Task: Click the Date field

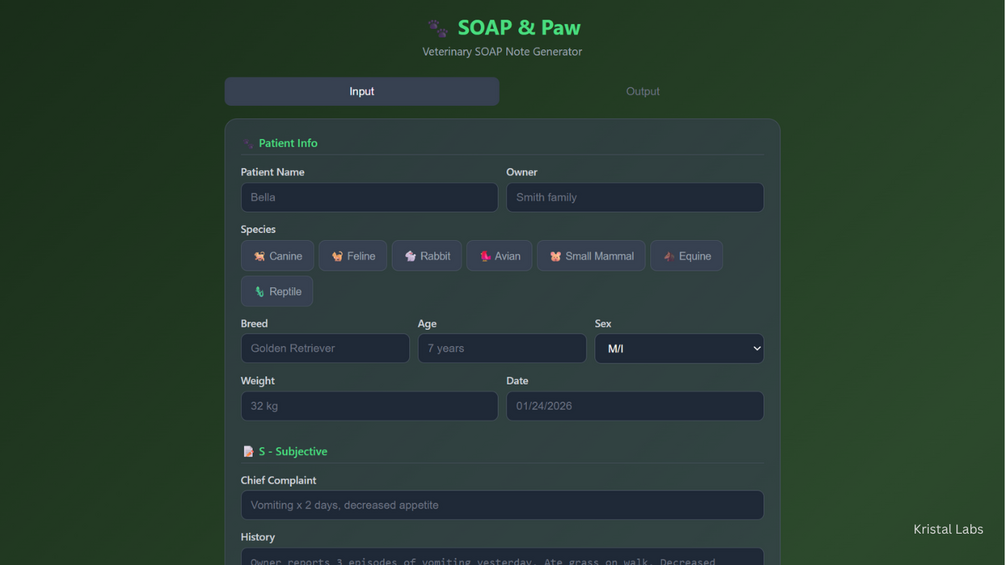Action: point(634,406)
